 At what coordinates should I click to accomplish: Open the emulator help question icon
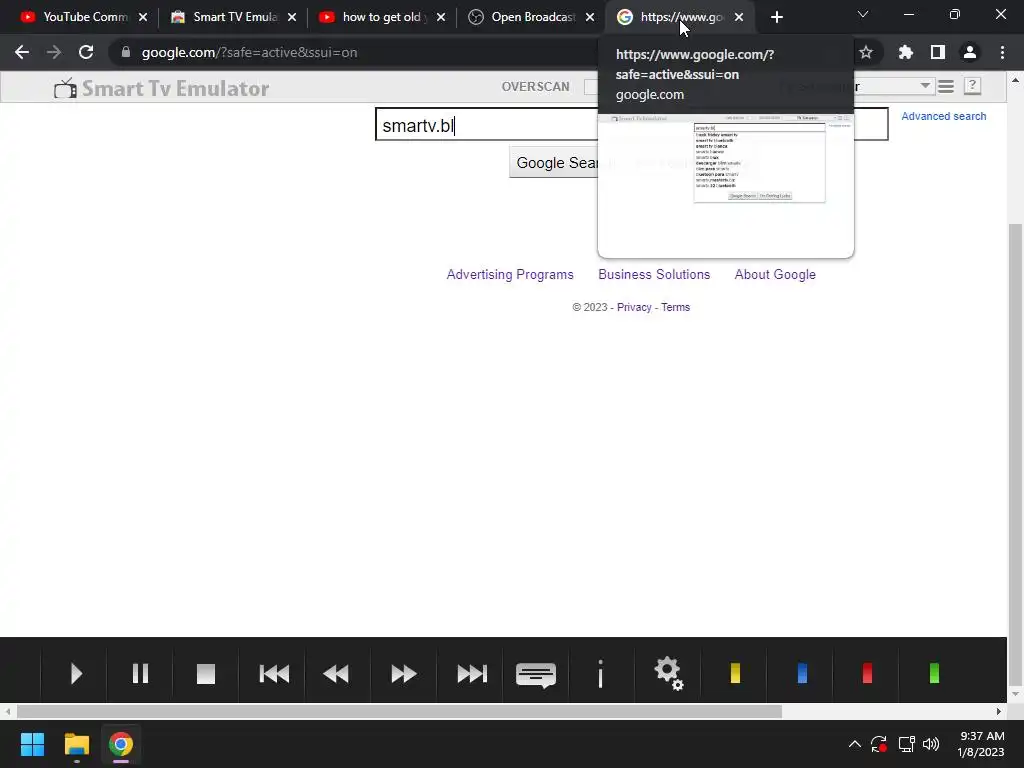point(972,86)
